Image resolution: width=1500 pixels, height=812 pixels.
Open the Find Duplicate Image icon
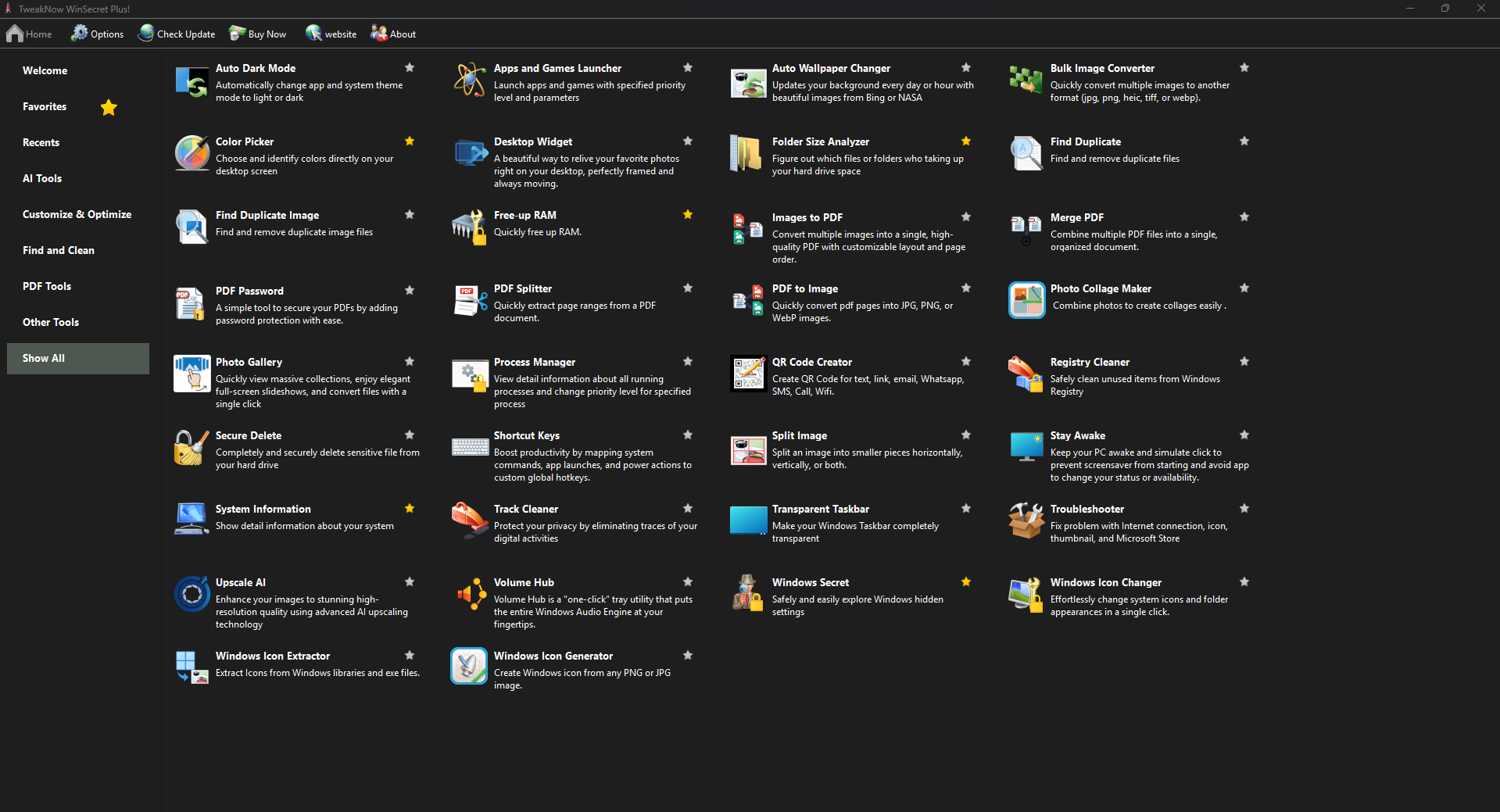[x=192, y=227]
